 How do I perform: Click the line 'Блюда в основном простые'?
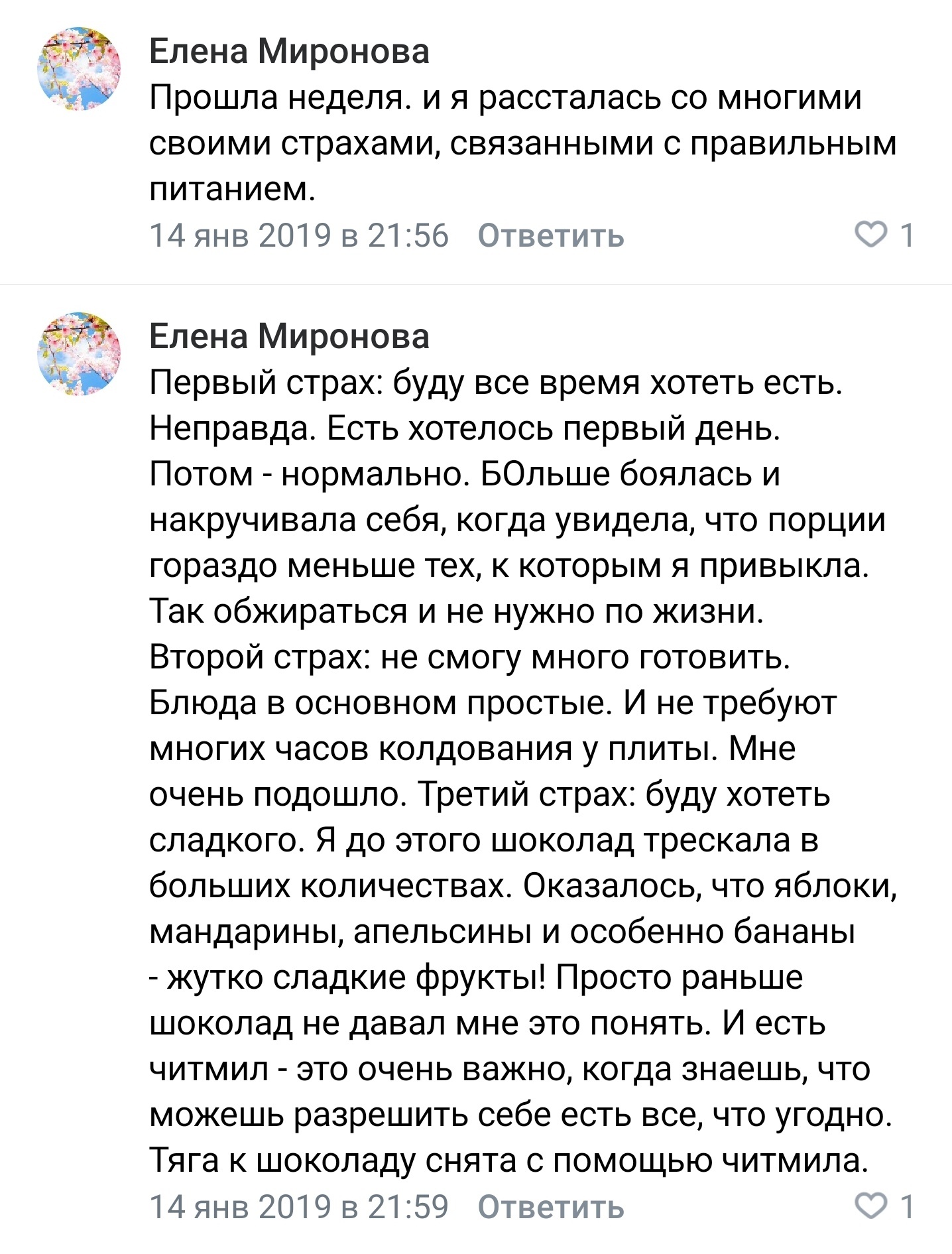click(x=493, y=702)
